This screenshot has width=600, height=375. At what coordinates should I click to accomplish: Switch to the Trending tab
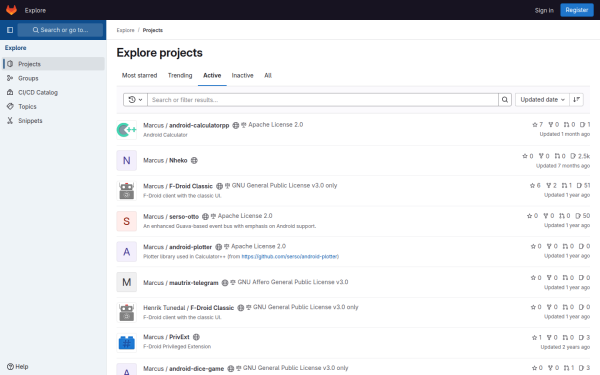tap(180, 75)
